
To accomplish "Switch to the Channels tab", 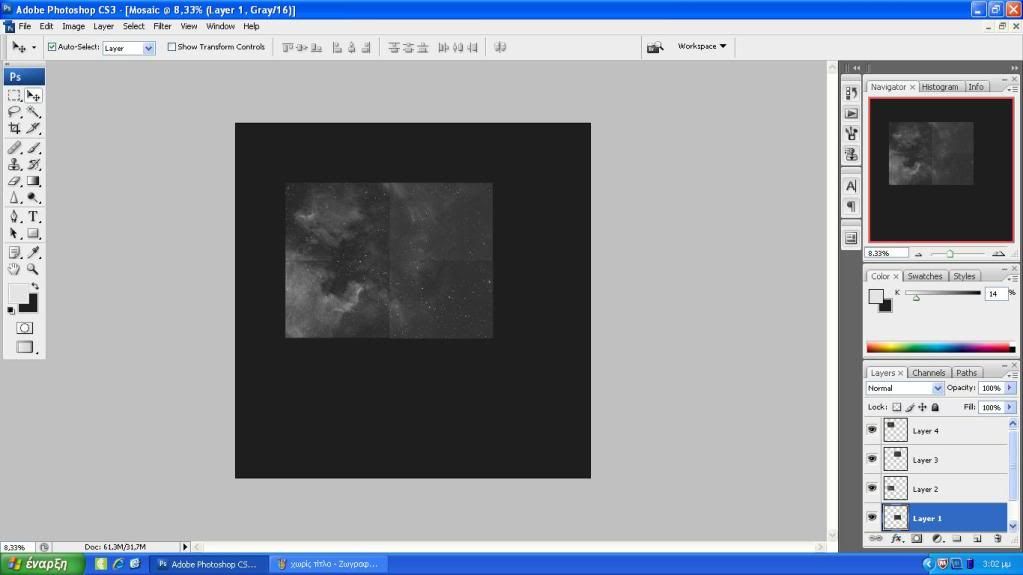I will pos(928,373).
